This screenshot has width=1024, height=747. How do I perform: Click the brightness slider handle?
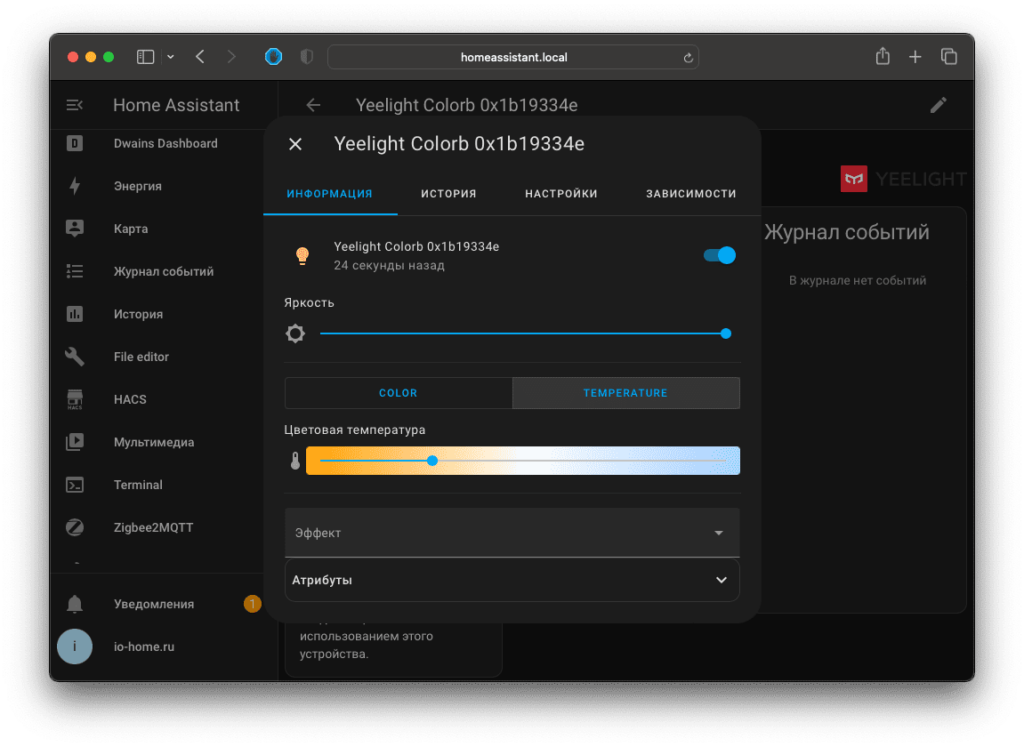726,334
